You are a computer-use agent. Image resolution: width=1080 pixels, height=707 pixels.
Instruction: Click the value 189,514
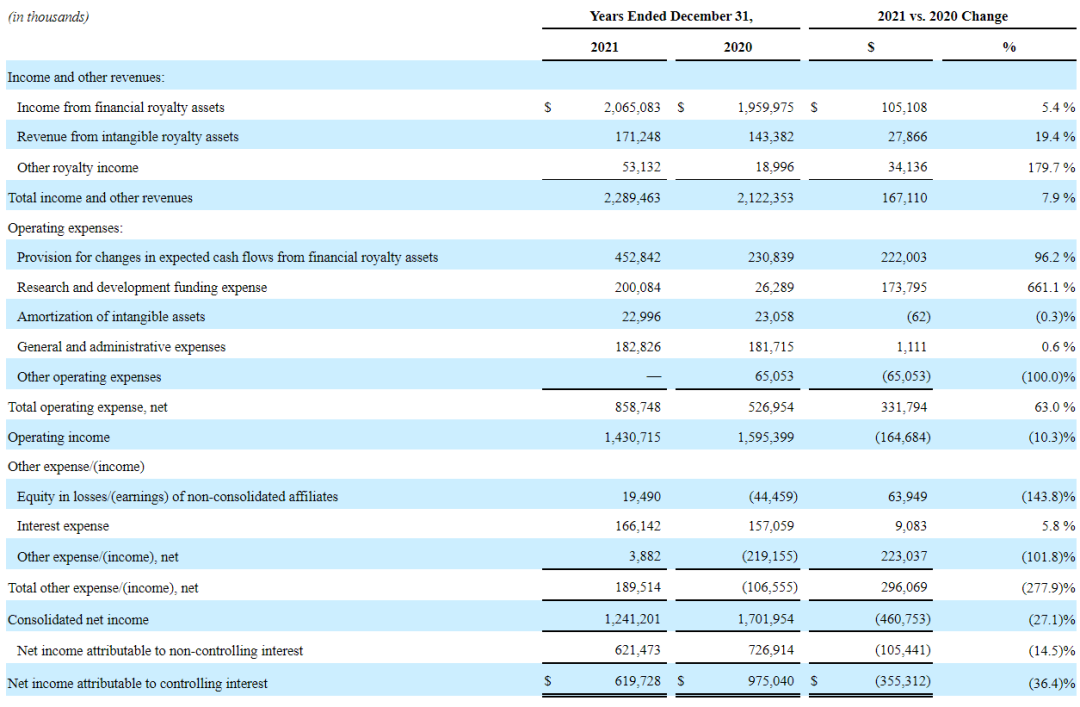[x=638, y=588]
